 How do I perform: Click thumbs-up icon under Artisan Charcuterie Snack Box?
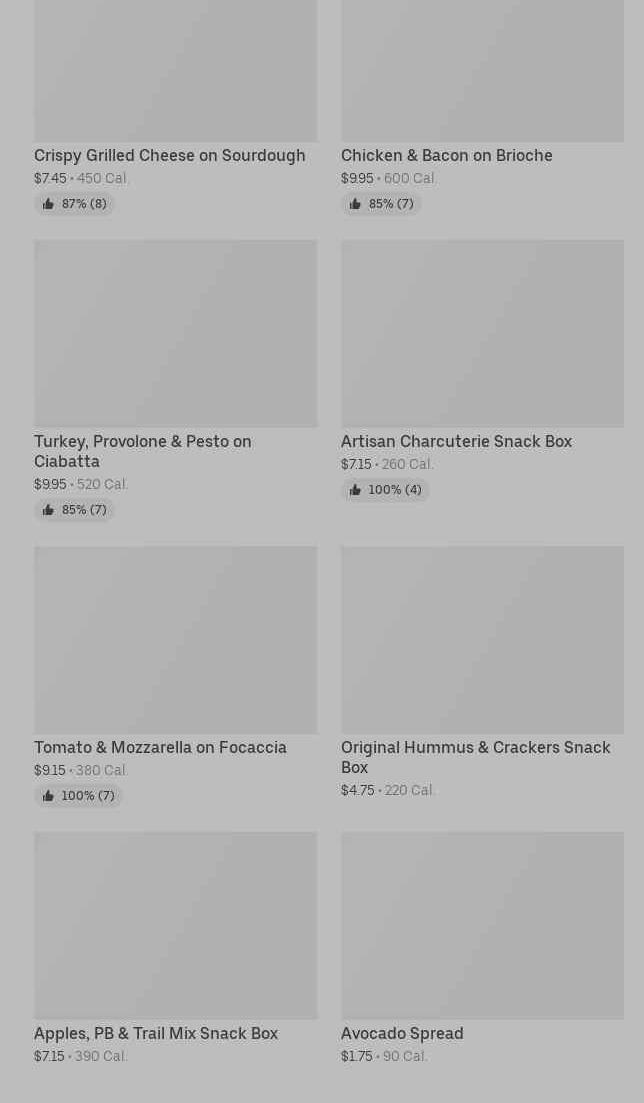[x=355, y=490]
